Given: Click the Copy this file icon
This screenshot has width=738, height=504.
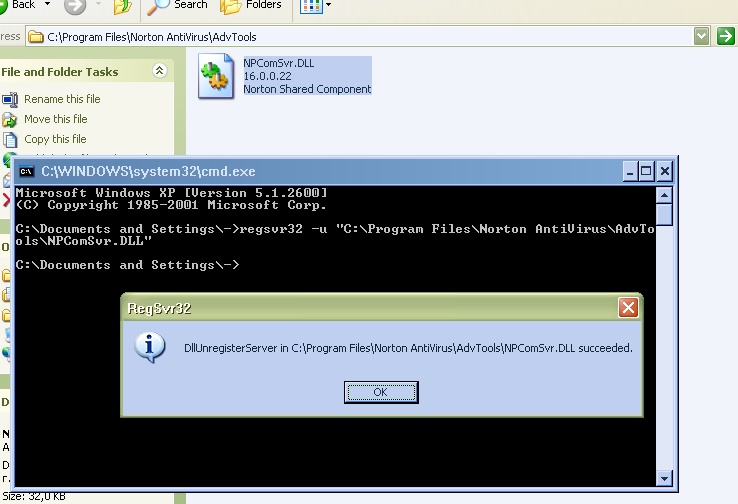Looking at the screenshot, I should (10, 139).
